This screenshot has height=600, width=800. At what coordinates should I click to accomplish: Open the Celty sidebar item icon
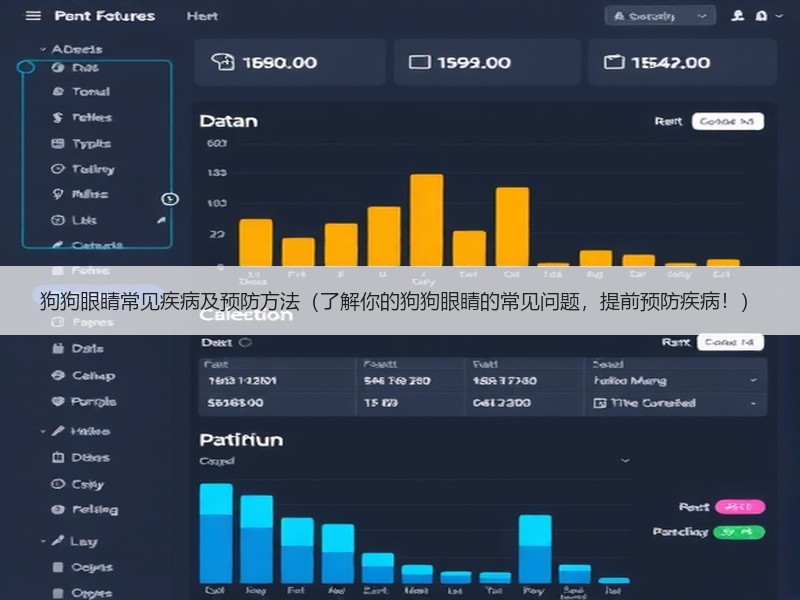tap(58, 484)
